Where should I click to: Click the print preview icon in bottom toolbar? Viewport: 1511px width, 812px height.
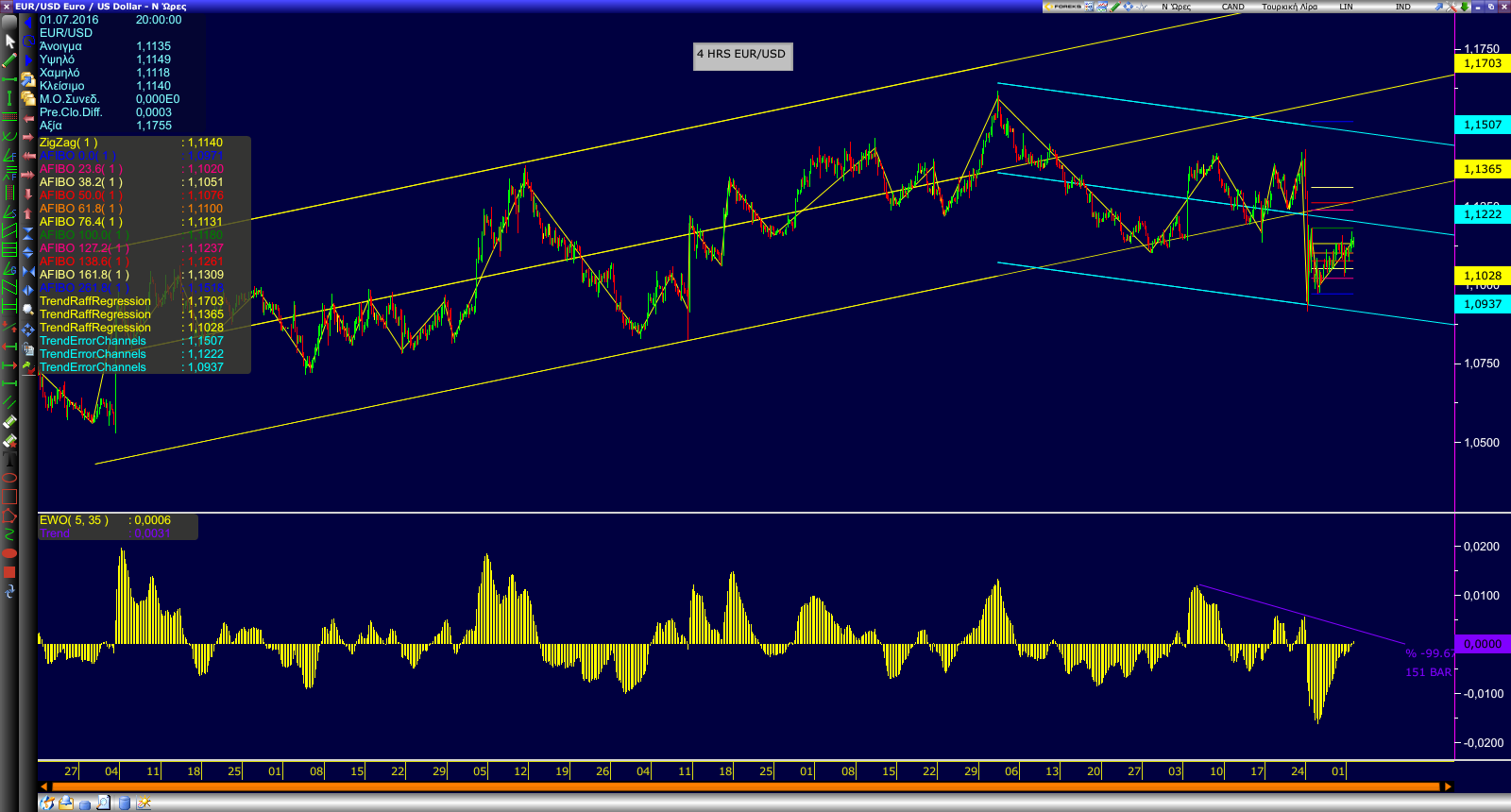[x=104, y=803]
